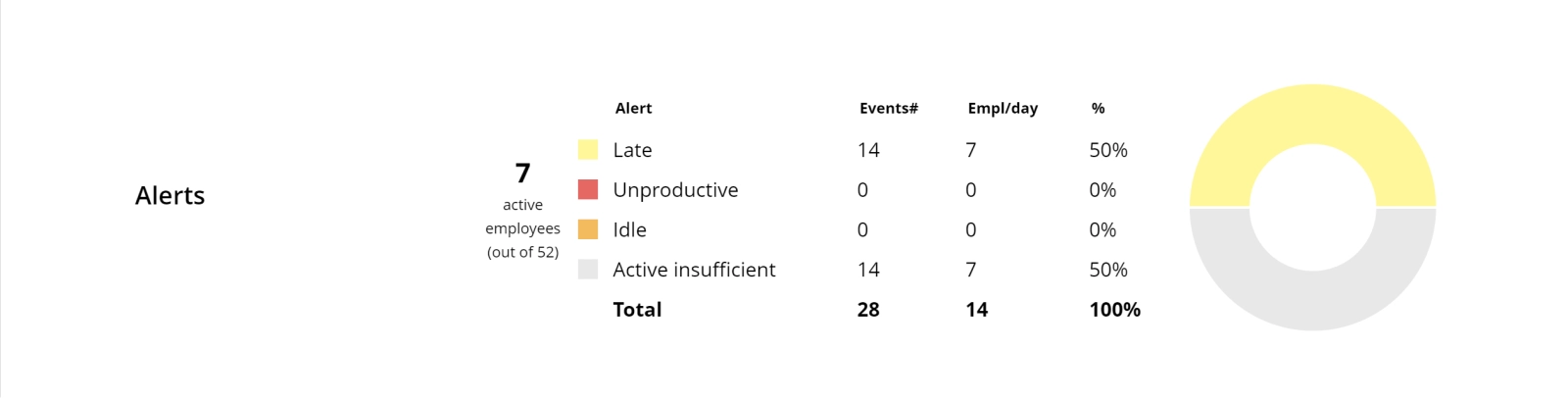Click the total events value 28

coord(868,310)
